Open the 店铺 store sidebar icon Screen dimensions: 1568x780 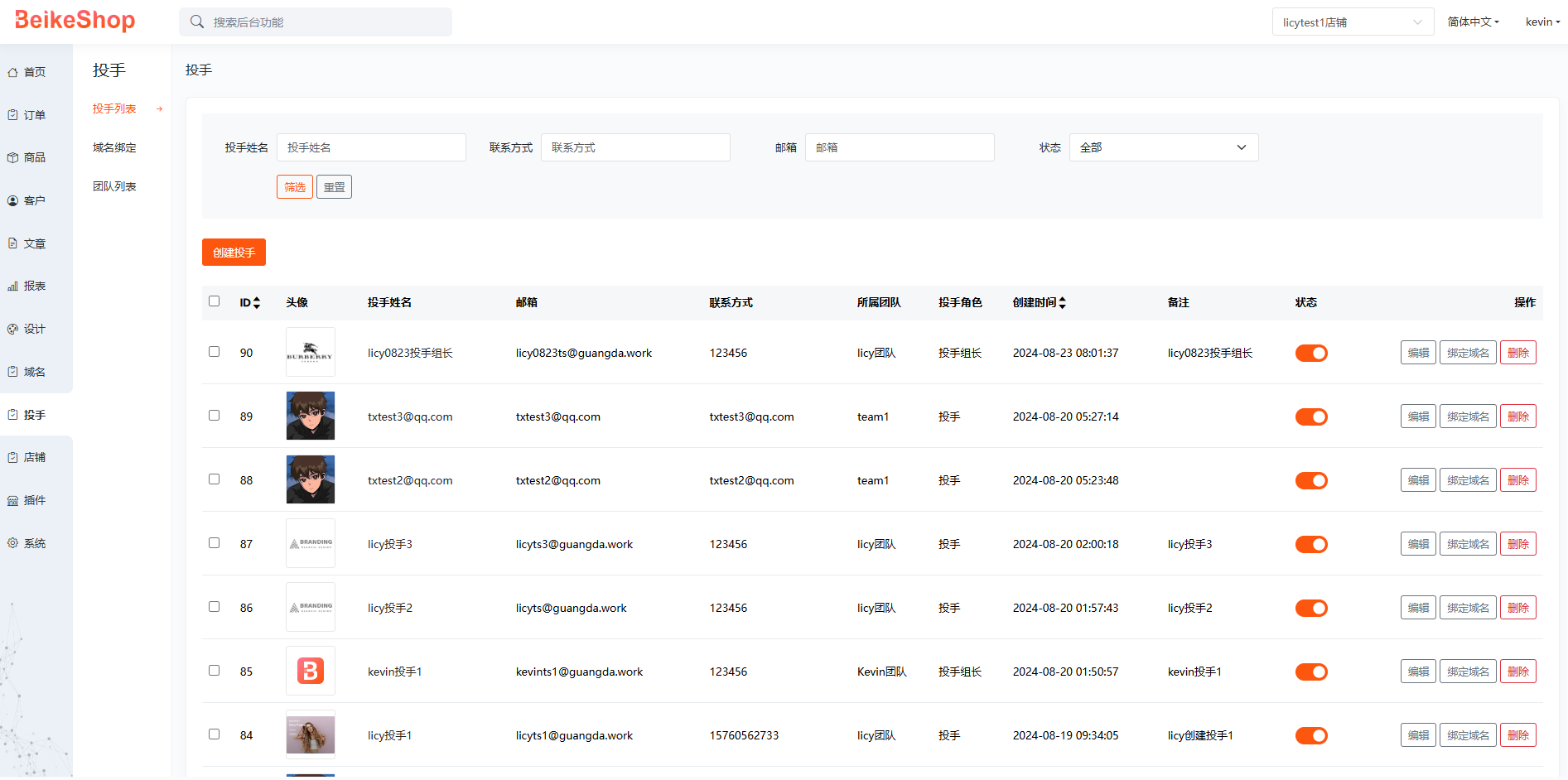(x=12, y=457)
